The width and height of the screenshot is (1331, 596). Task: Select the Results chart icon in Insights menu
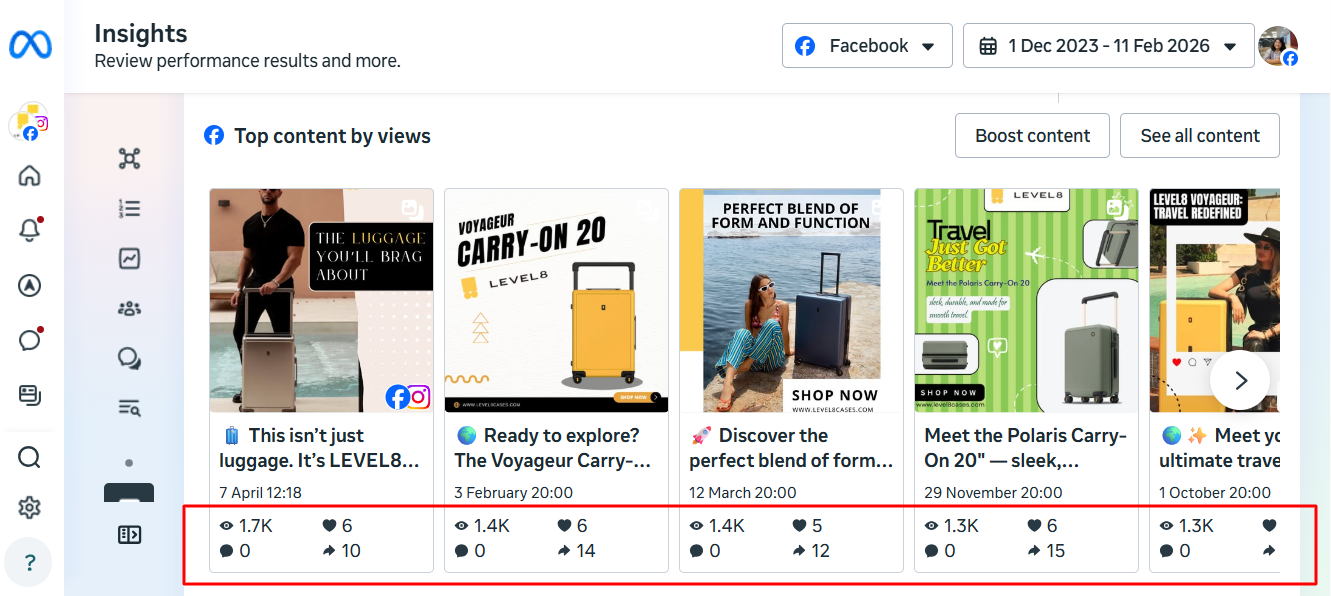coord(129,259)
